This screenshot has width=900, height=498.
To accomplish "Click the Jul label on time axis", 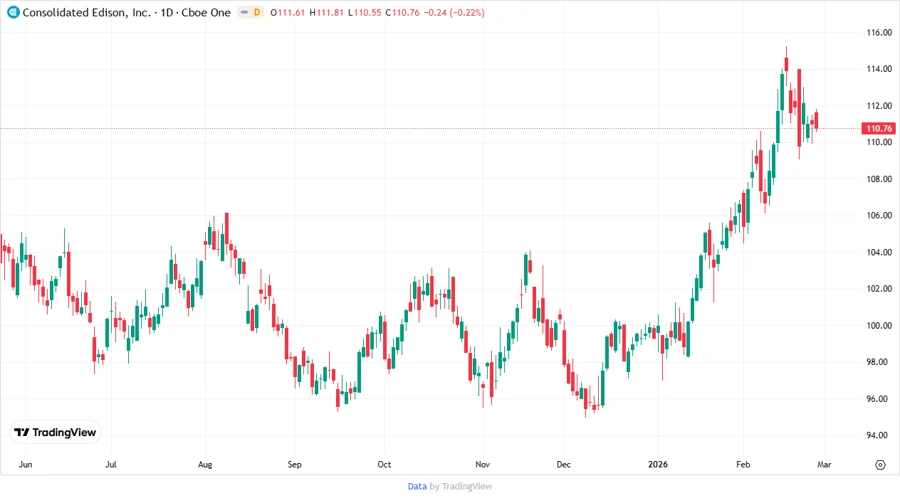I will point(111,464).
